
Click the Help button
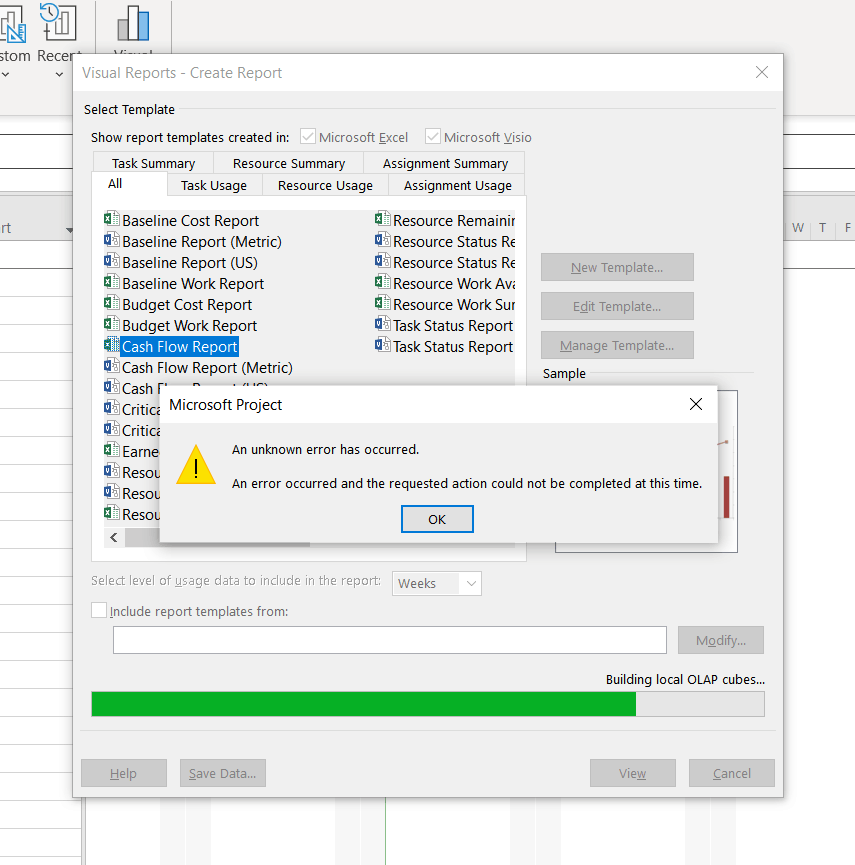pos(124,773)
